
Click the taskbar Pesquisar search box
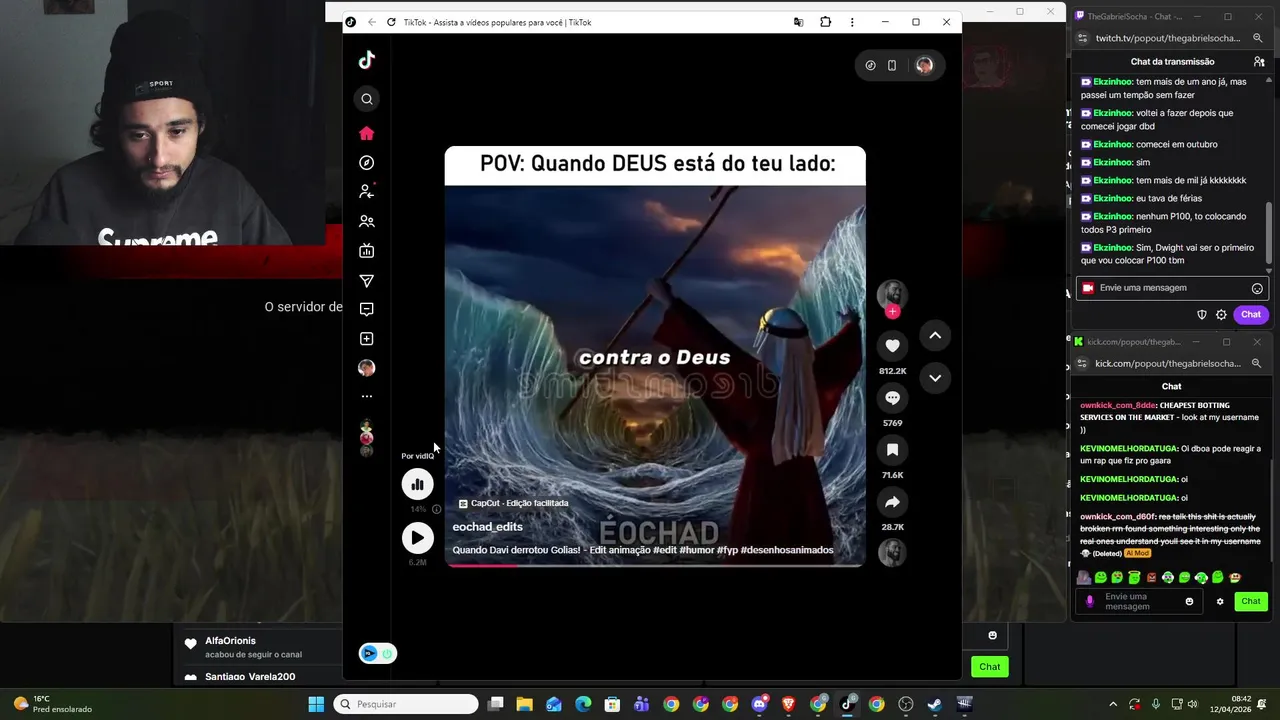406,704
